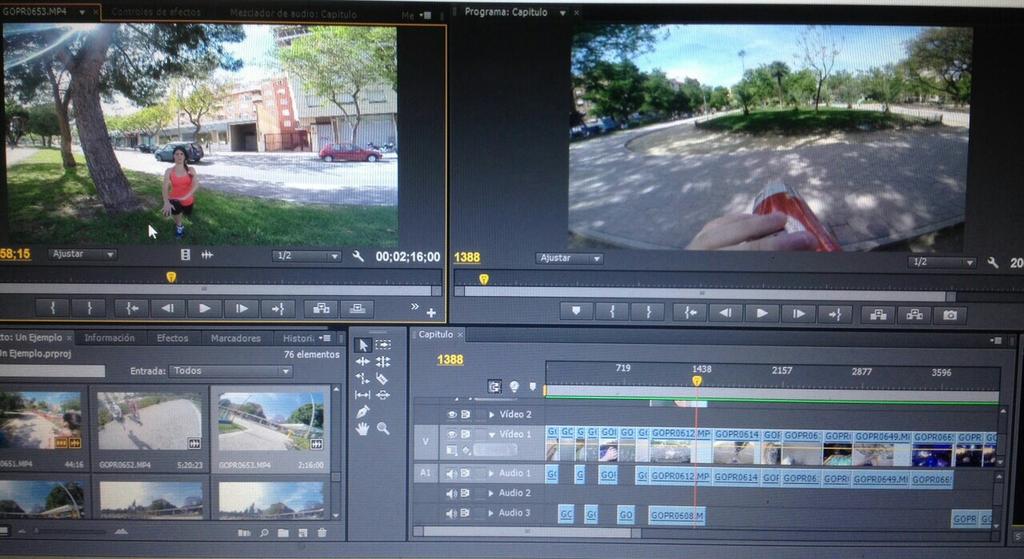Screen dimensions: 1024x559
Task: Play the Program monitor sequence
Action: coord(762,313)
